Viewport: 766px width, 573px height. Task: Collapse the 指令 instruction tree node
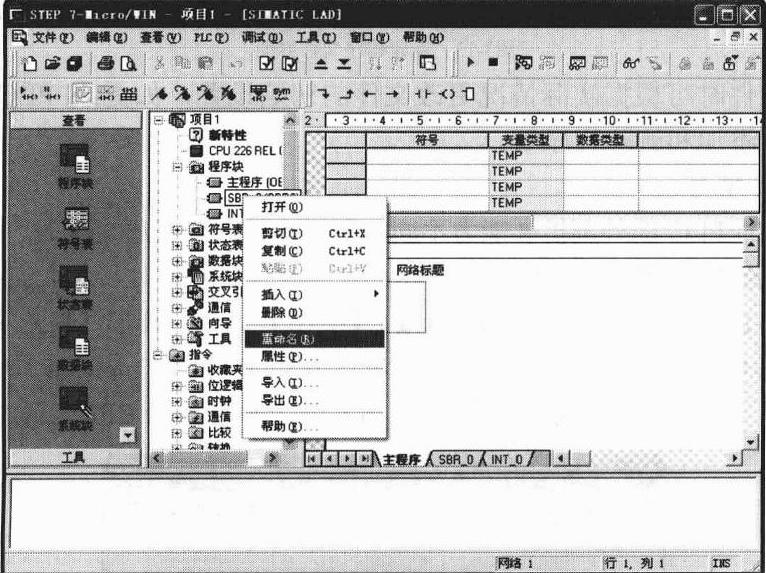click(x=157, y=355)
